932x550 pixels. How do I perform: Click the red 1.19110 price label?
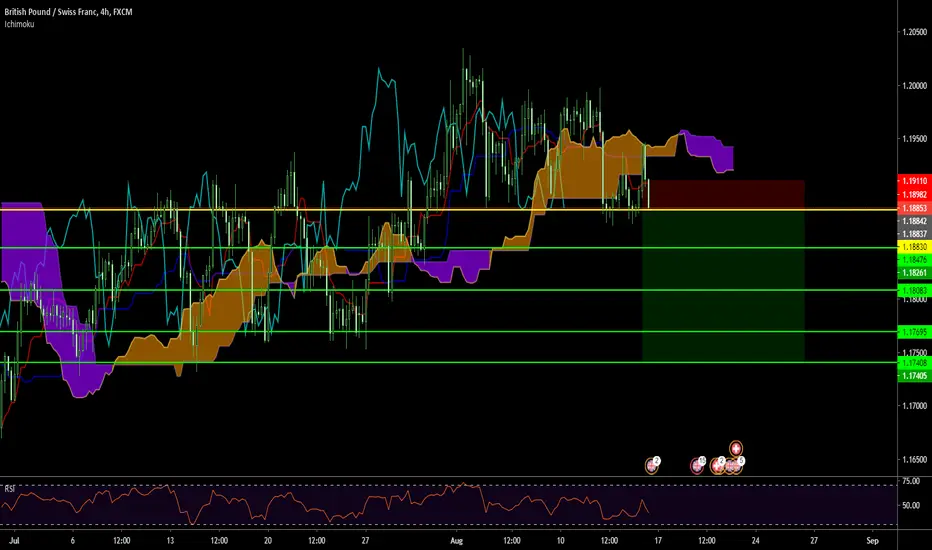tap(914, 181)
